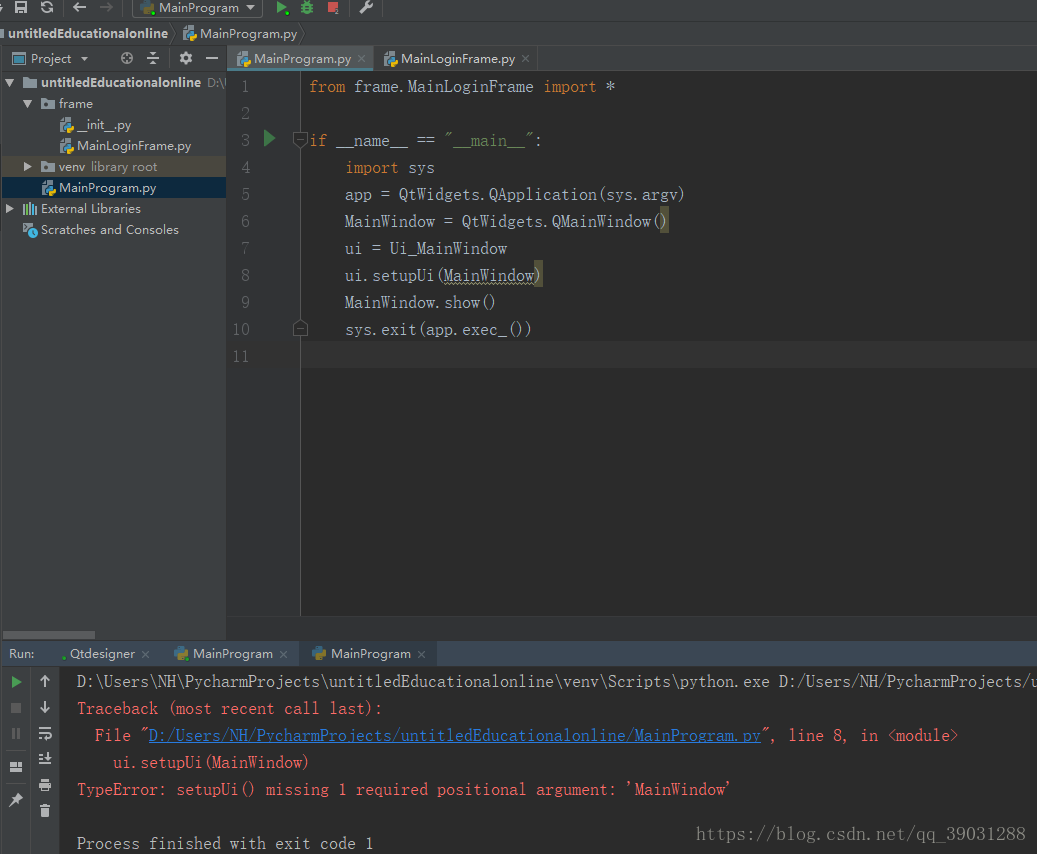Click the Synchronize icon in top toolbar
Screen dimensions: 1037x854
[47, 7]
